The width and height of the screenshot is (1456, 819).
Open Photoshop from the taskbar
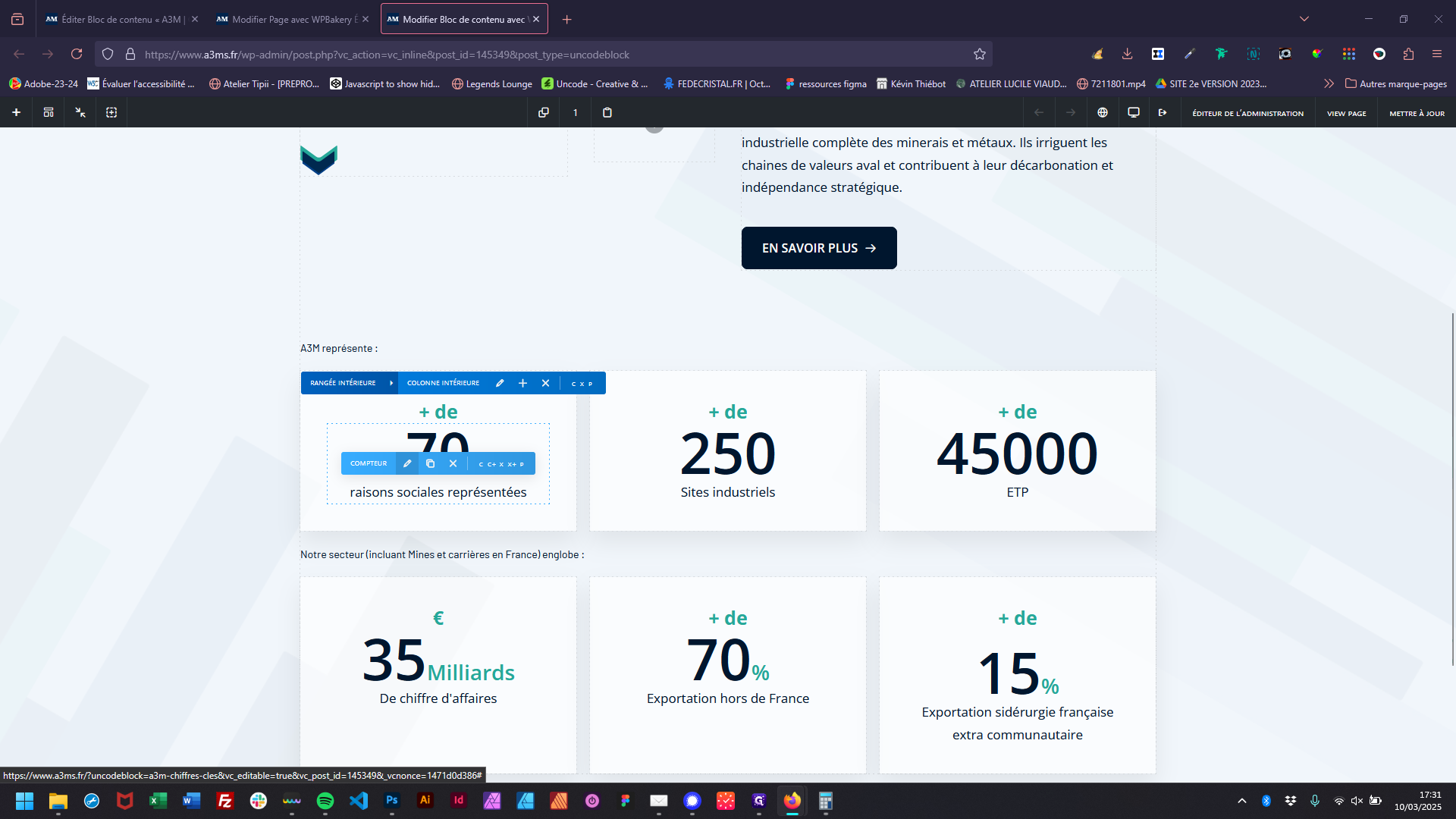click(x=392, y=801)
